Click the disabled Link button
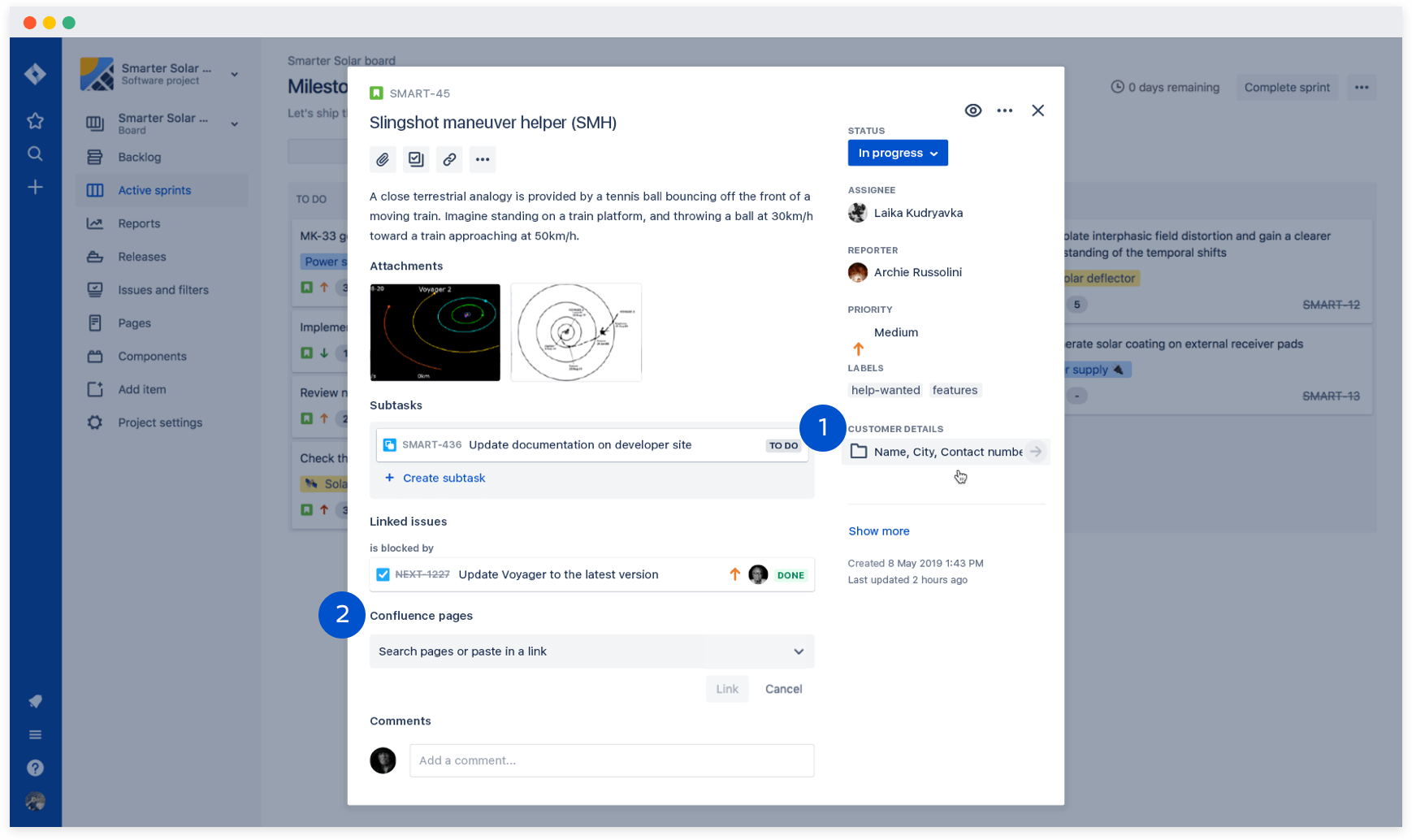 727,689
